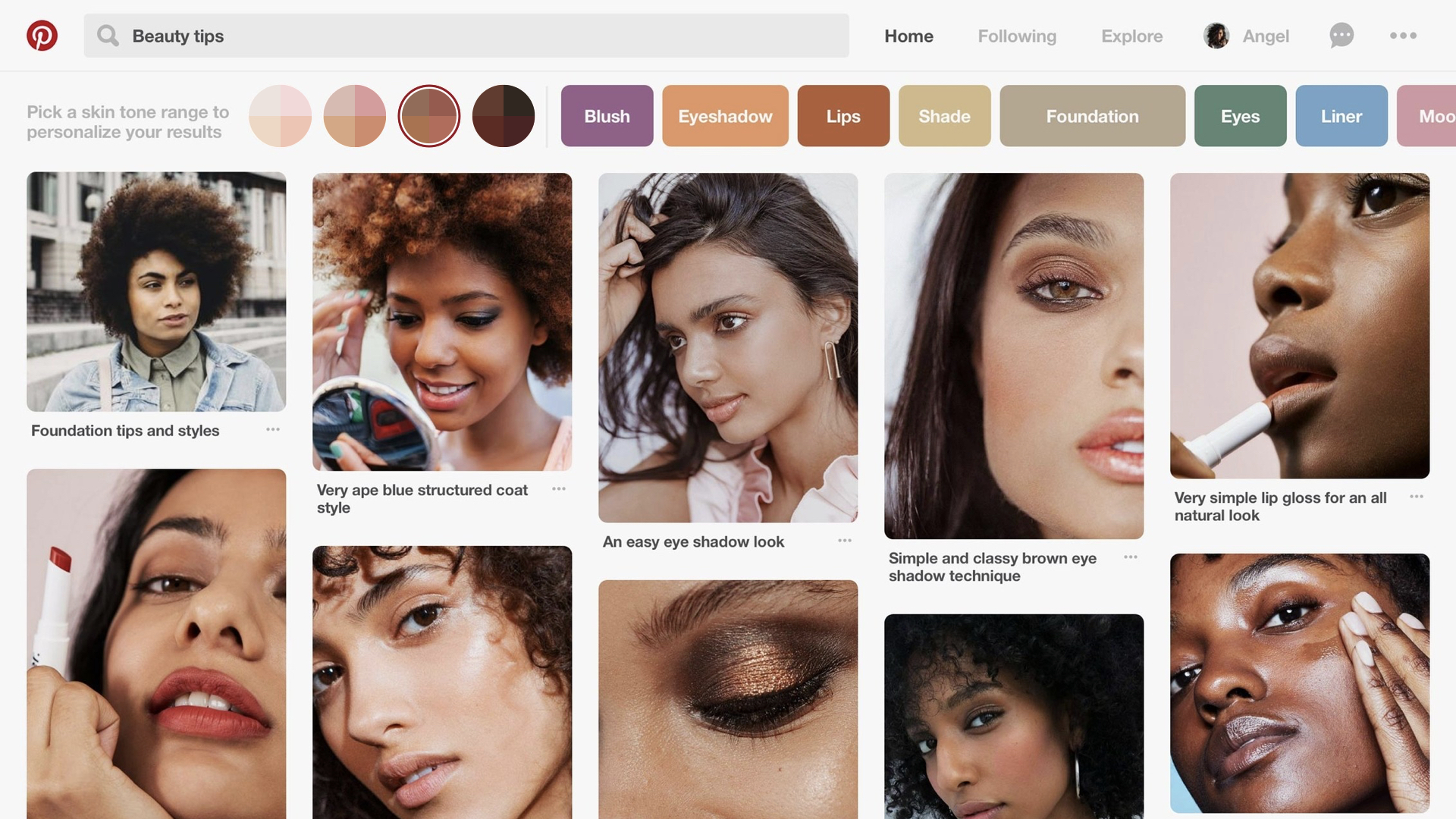
Task: Open the top bar three-dot menu
Action: [x=1403, y=36]
